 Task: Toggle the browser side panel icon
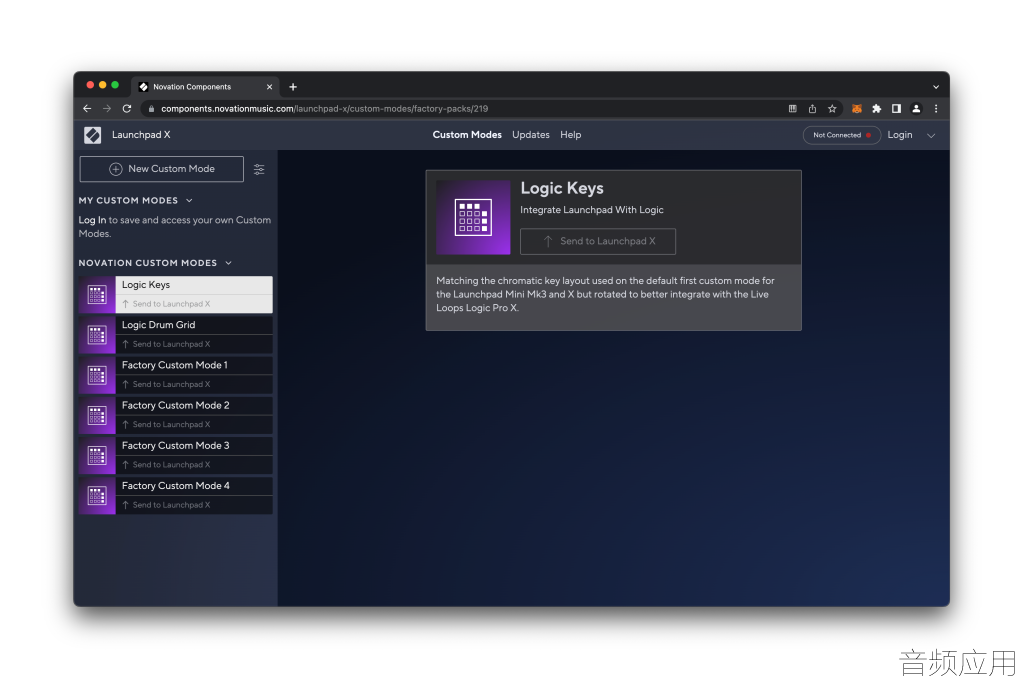(x=896, y=109)
